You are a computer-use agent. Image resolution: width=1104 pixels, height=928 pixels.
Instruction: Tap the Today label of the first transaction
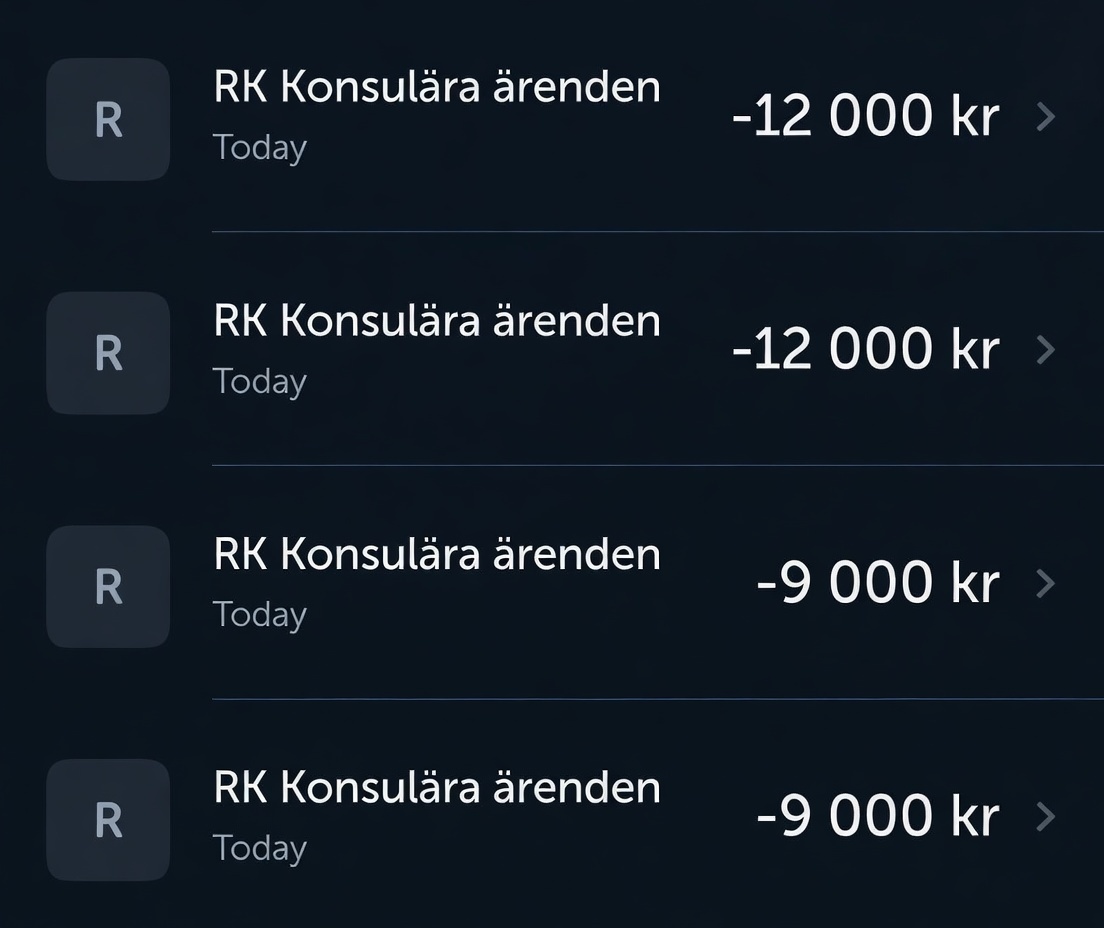point(260,148)
